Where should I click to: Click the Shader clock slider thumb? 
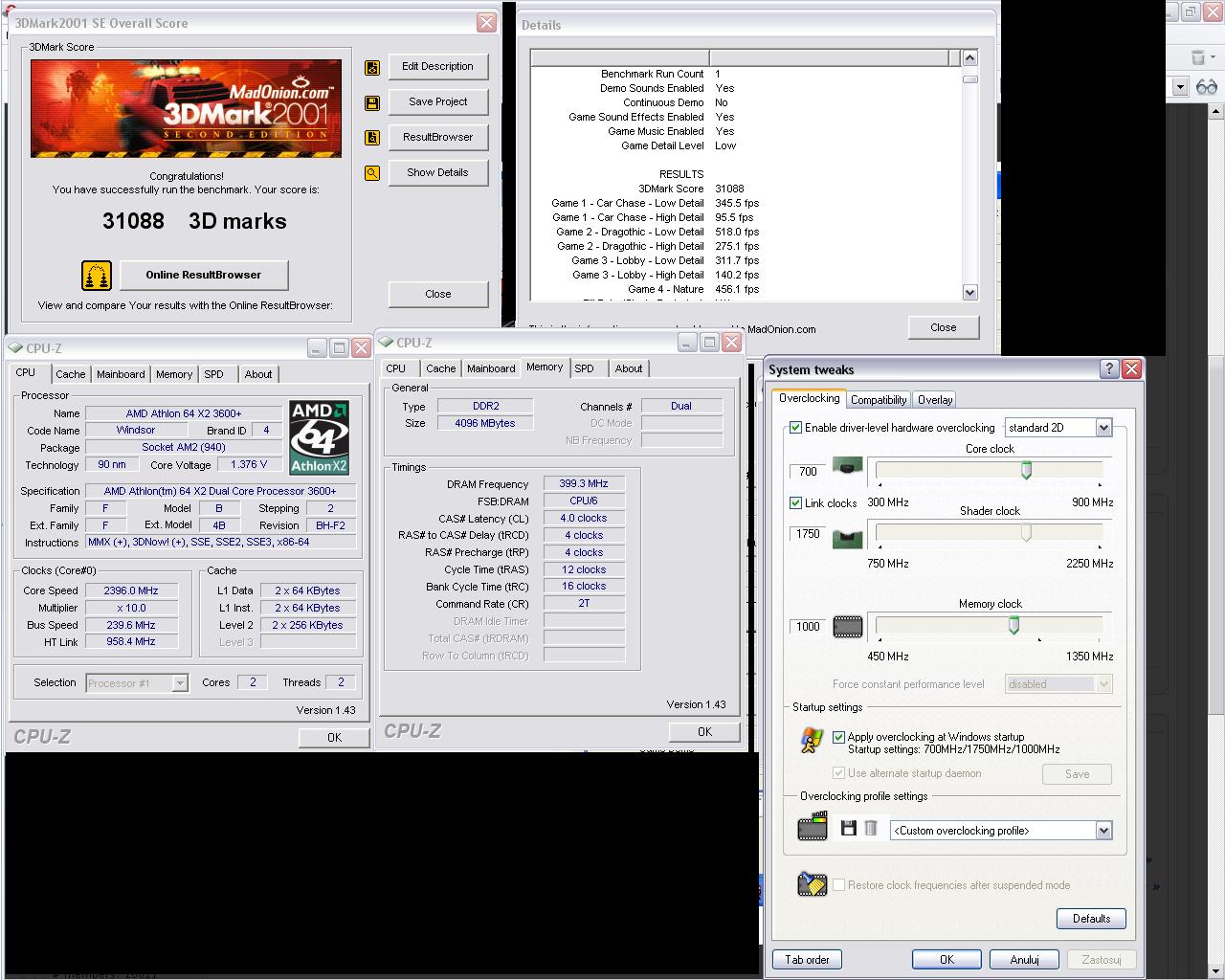(1026, 533)
